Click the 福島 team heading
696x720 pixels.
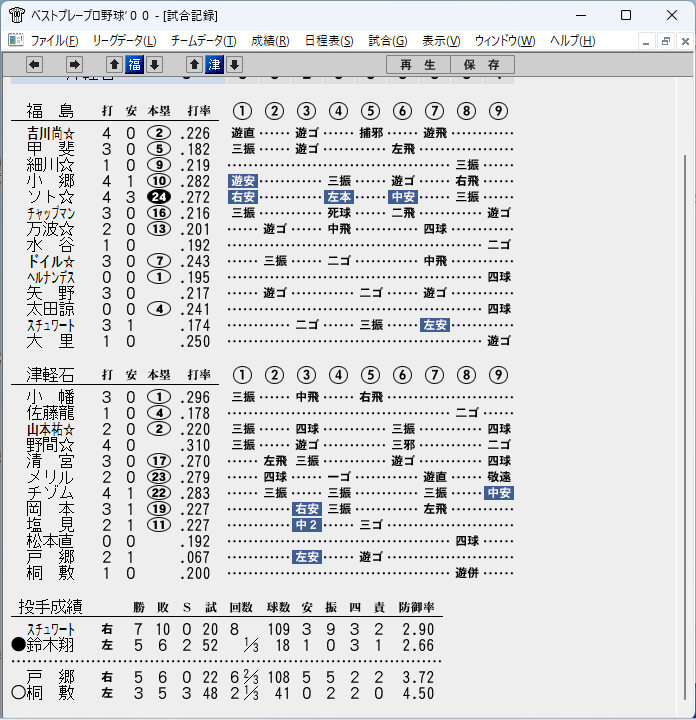coord(50,111)
